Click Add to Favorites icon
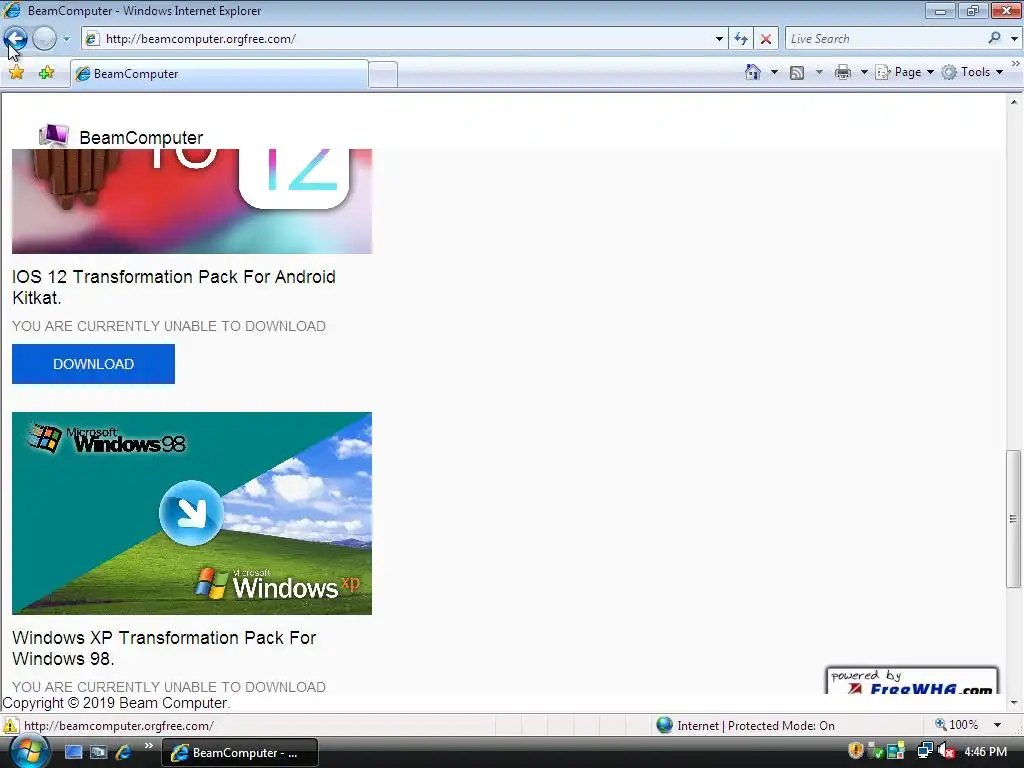This screenshot has height=768, width=1024. [x=46, y=72]
